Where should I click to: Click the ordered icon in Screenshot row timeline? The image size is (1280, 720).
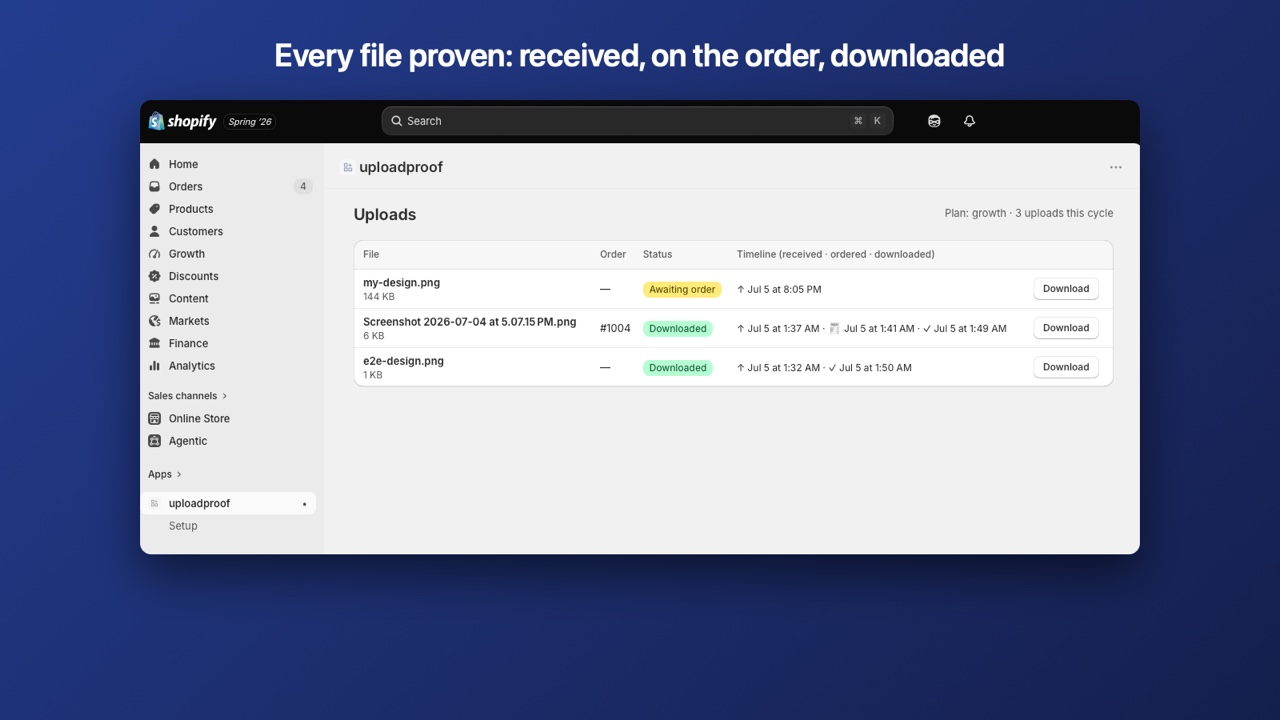(x=834, y=328)
